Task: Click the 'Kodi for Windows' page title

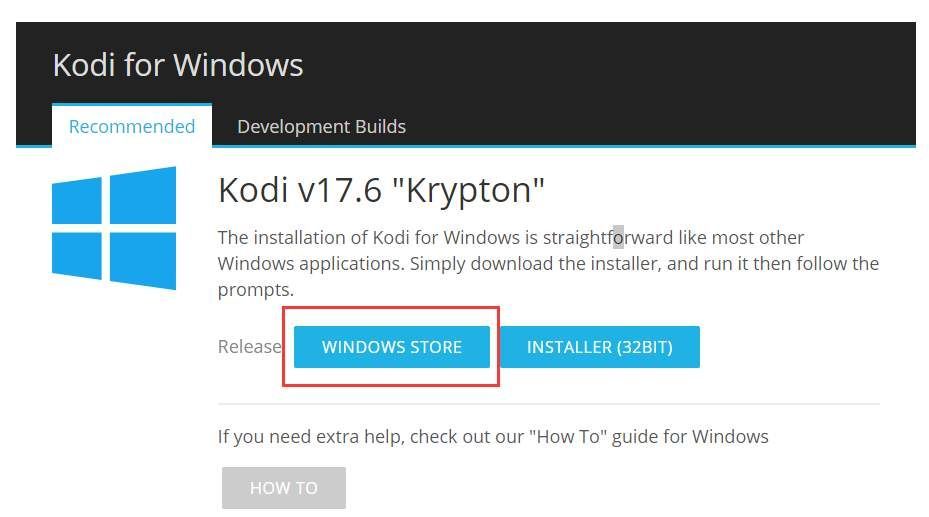Action: pos(178,65)
